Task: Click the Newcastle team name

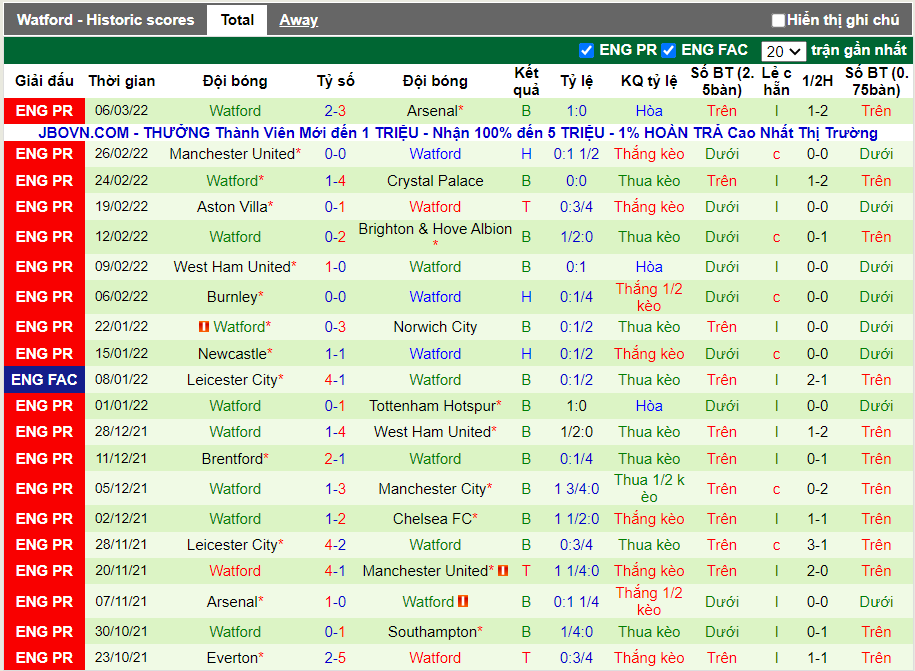Action: click(x=232, y=354)
